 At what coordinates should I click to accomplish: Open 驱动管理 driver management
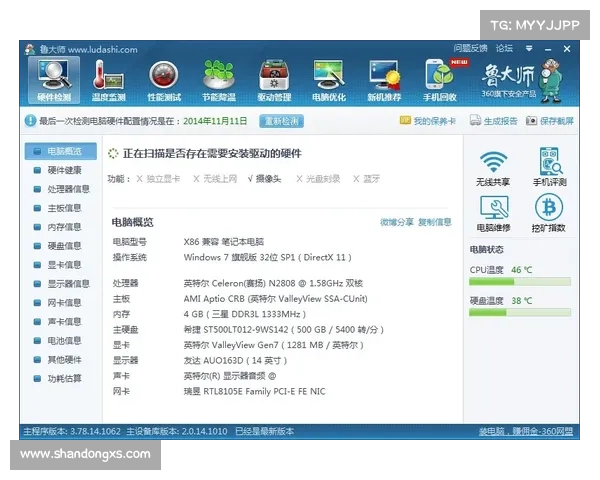(x=274, y=80)
